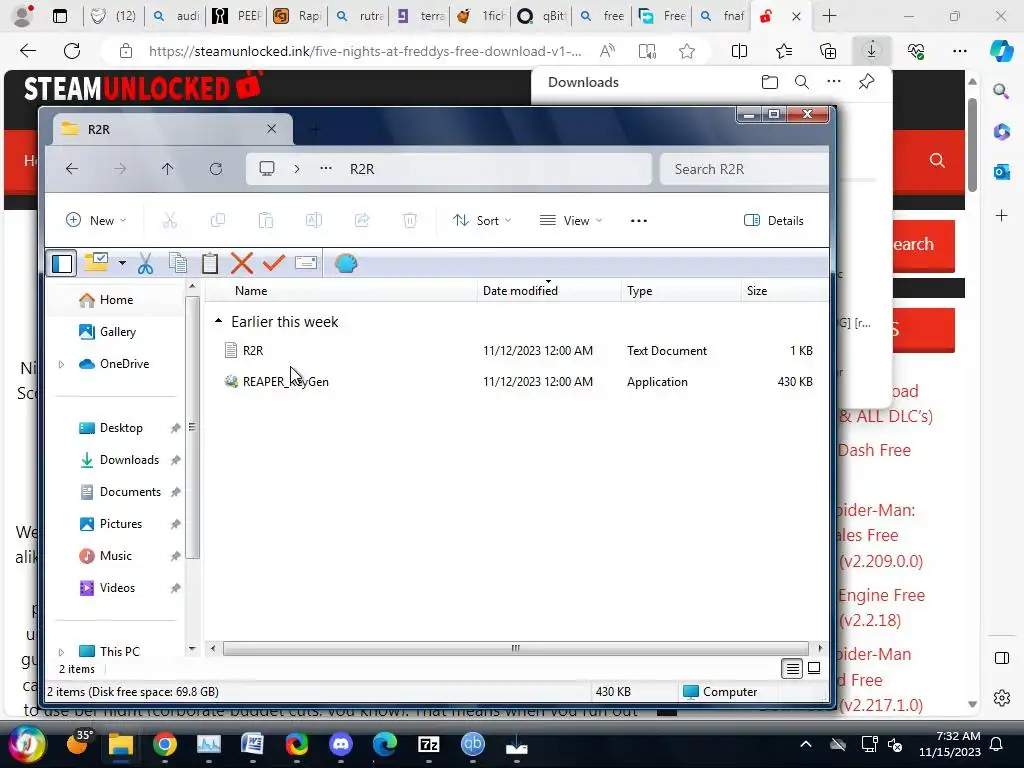Click the red X Delete icon
1024x768 pixels.
pos(242,263)
